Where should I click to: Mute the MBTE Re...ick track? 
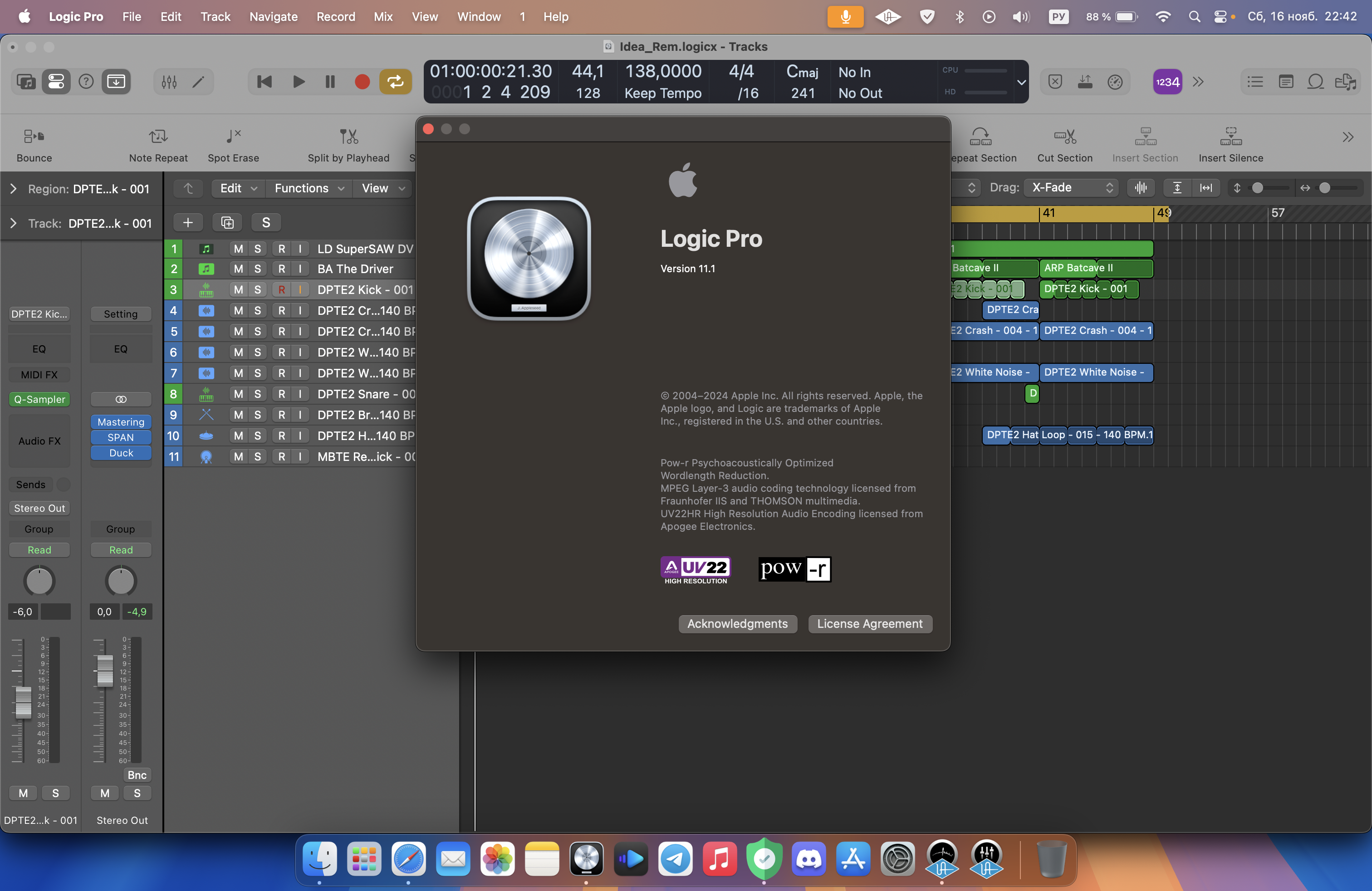click(x=238, y=456)
